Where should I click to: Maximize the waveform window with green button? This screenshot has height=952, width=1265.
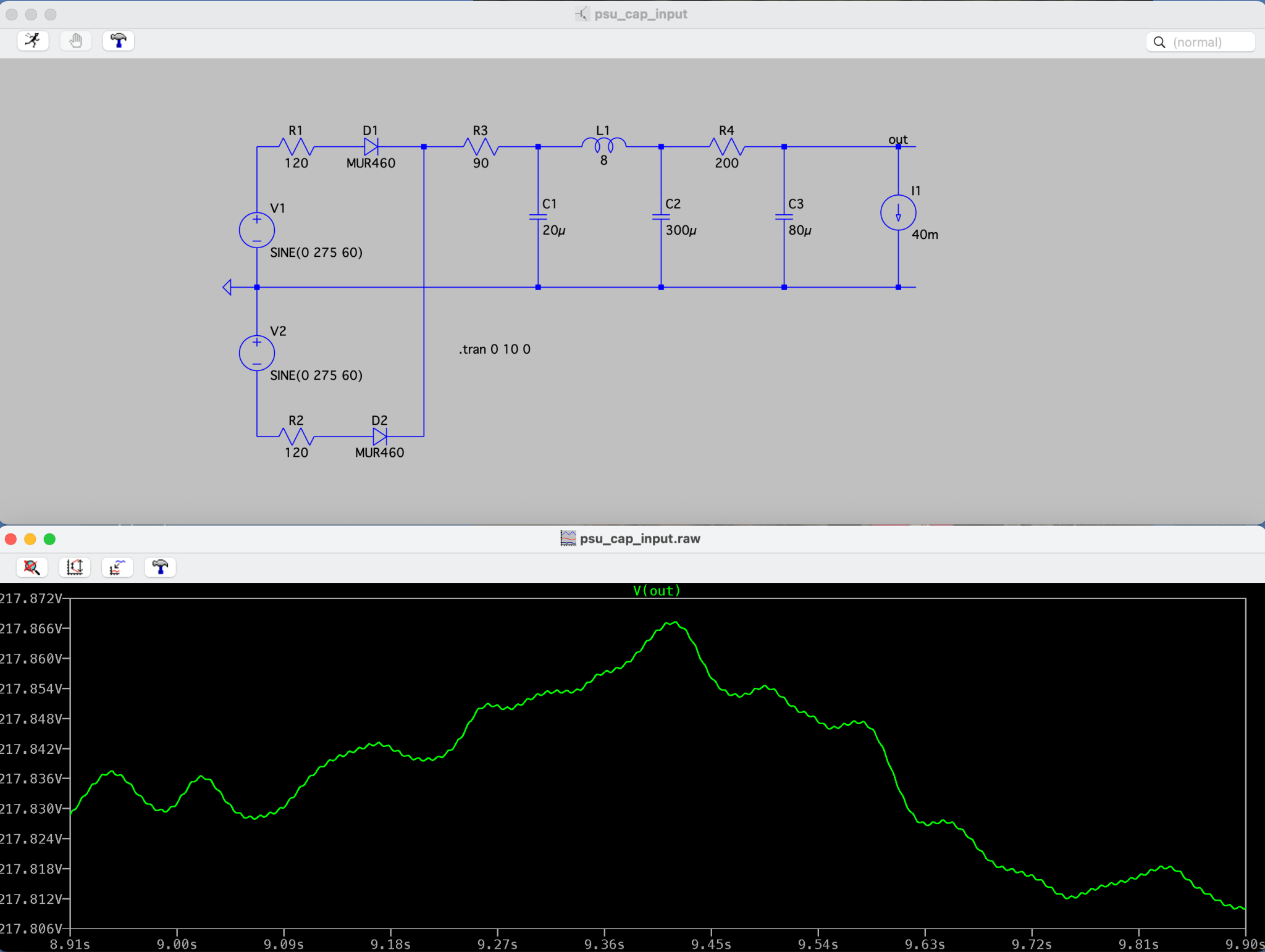click(x=50, y=539)
